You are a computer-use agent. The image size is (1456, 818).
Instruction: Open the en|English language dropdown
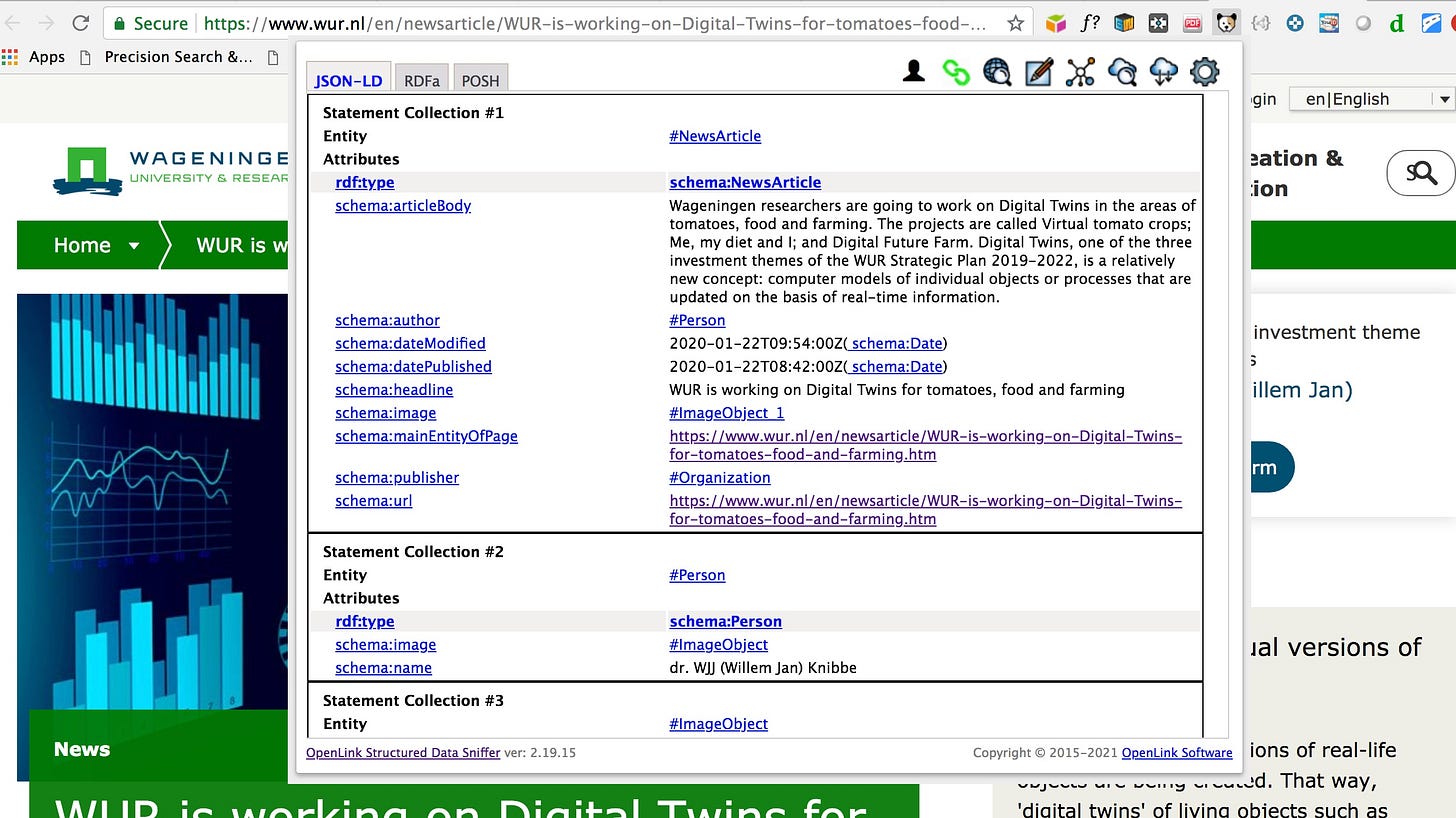point(1370,99)
